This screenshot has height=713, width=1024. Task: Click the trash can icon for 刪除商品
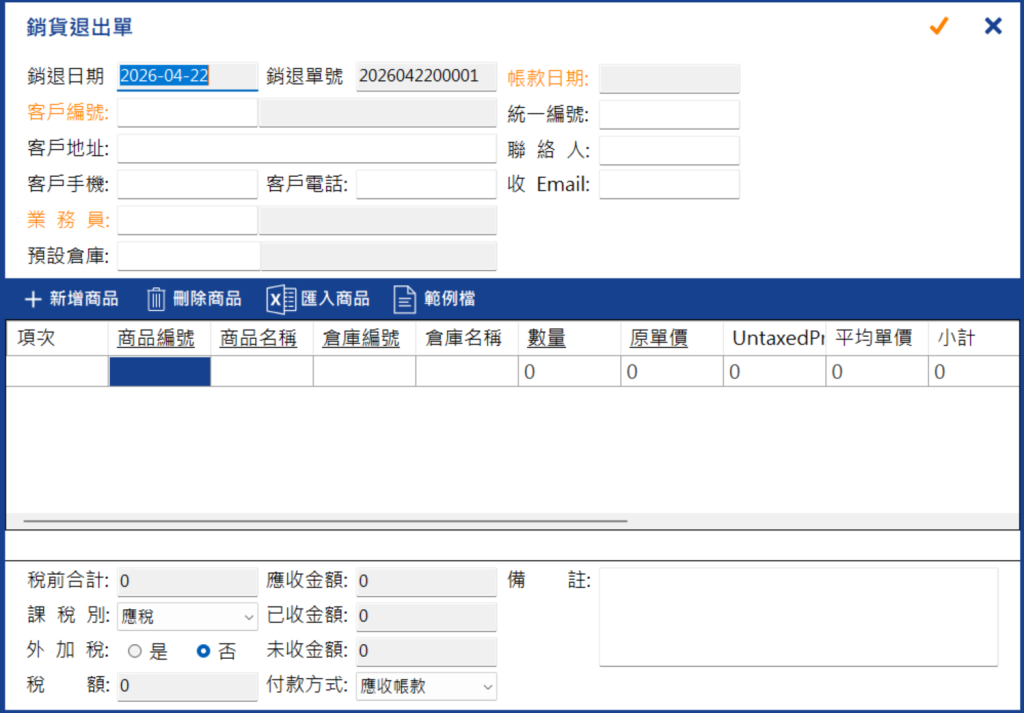pos(155,299)
